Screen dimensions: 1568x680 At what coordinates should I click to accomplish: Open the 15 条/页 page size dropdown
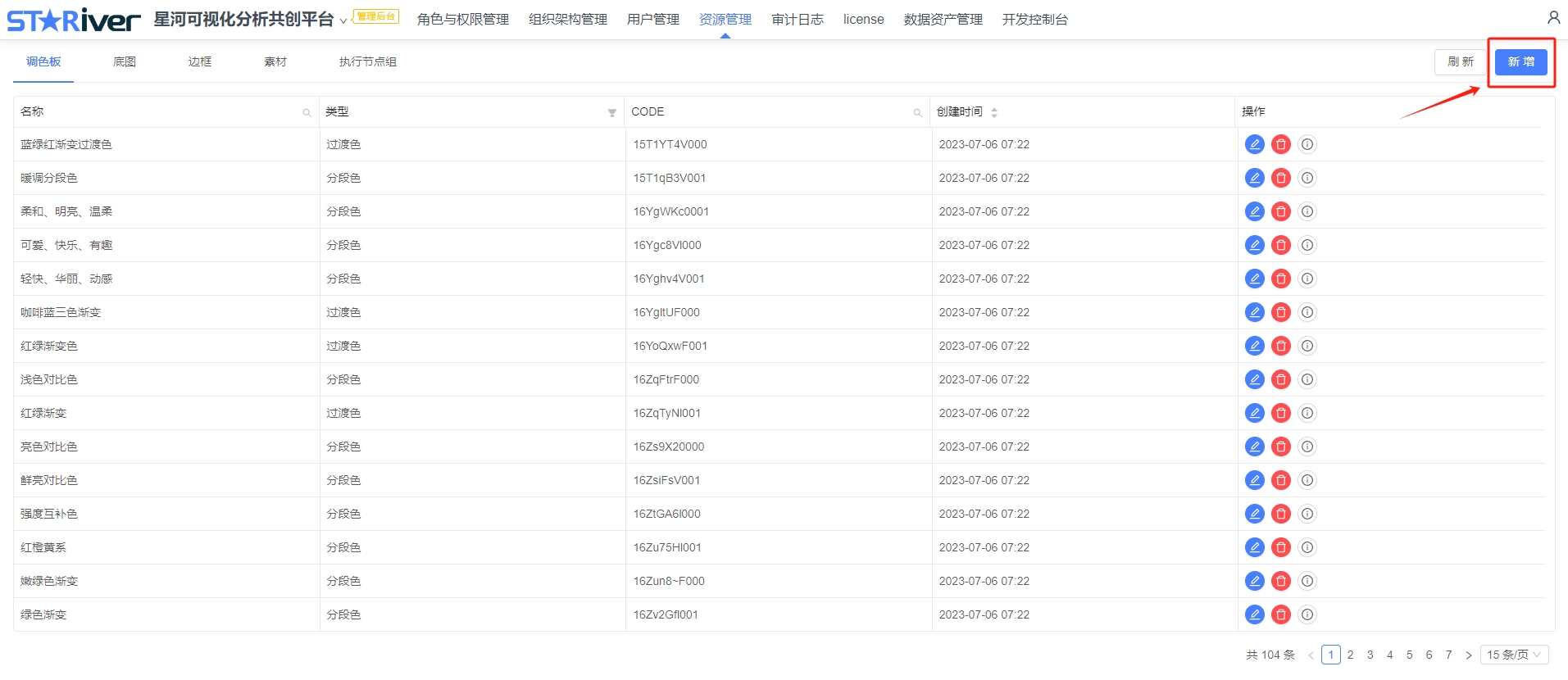pos(1514,655)
